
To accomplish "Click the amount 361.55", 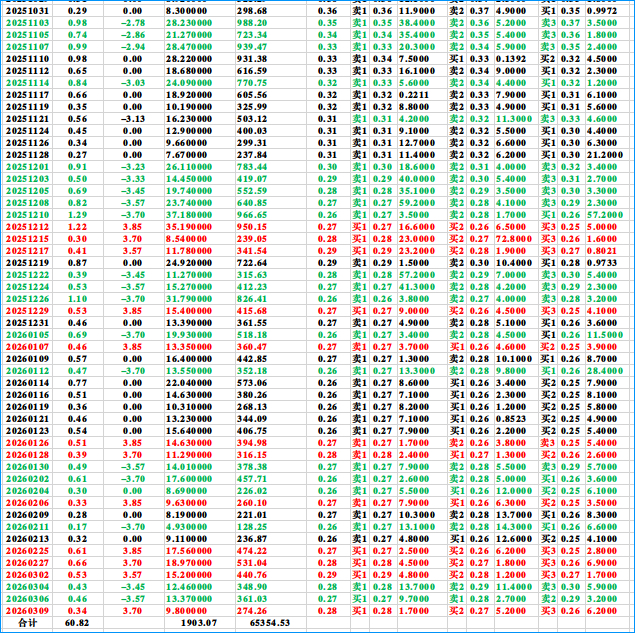I will [x=252, y=323].
